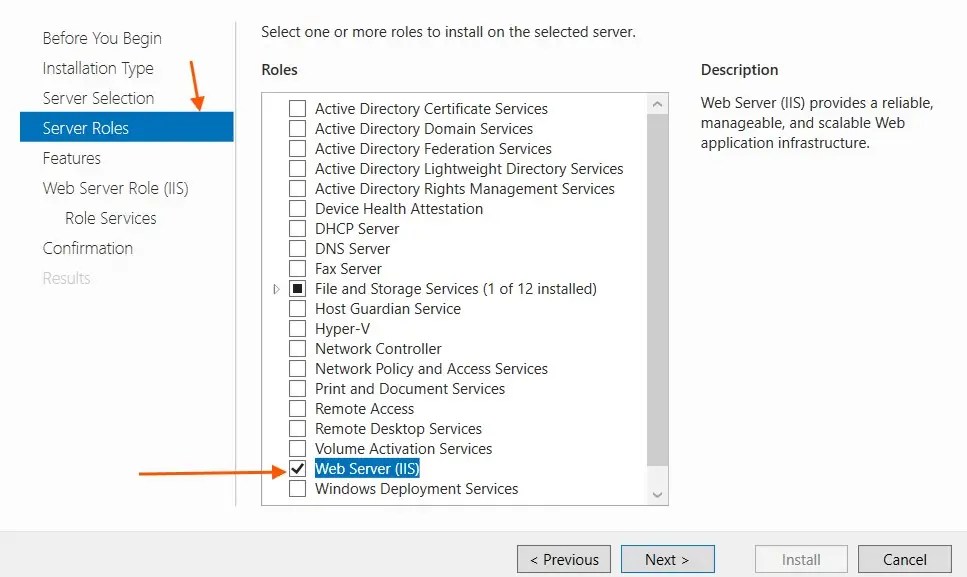Toggle the File and Storage Services checkbox

(x=297, y=288)
